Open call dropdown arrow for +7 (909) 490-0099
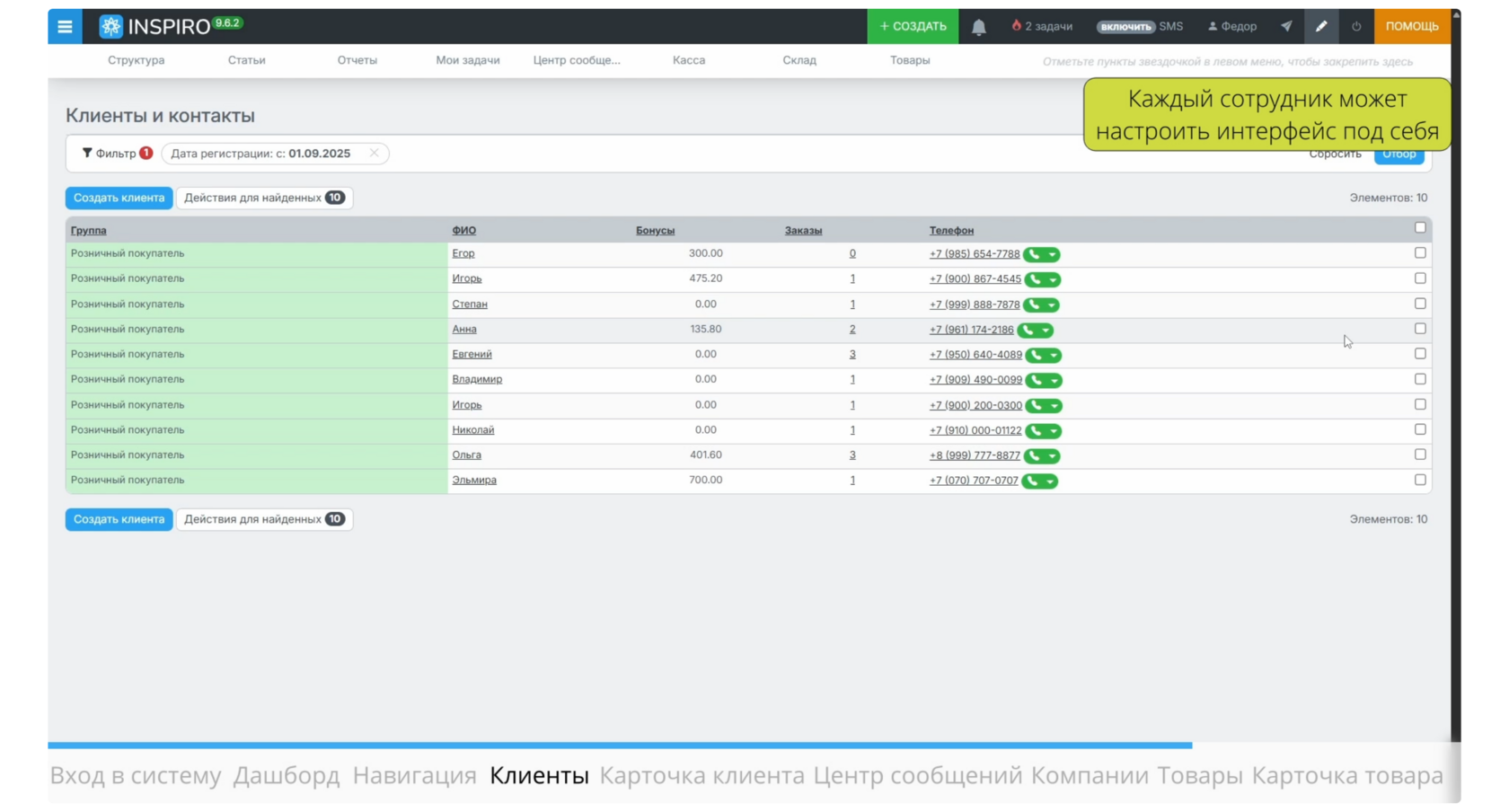 pos(1054,381)
